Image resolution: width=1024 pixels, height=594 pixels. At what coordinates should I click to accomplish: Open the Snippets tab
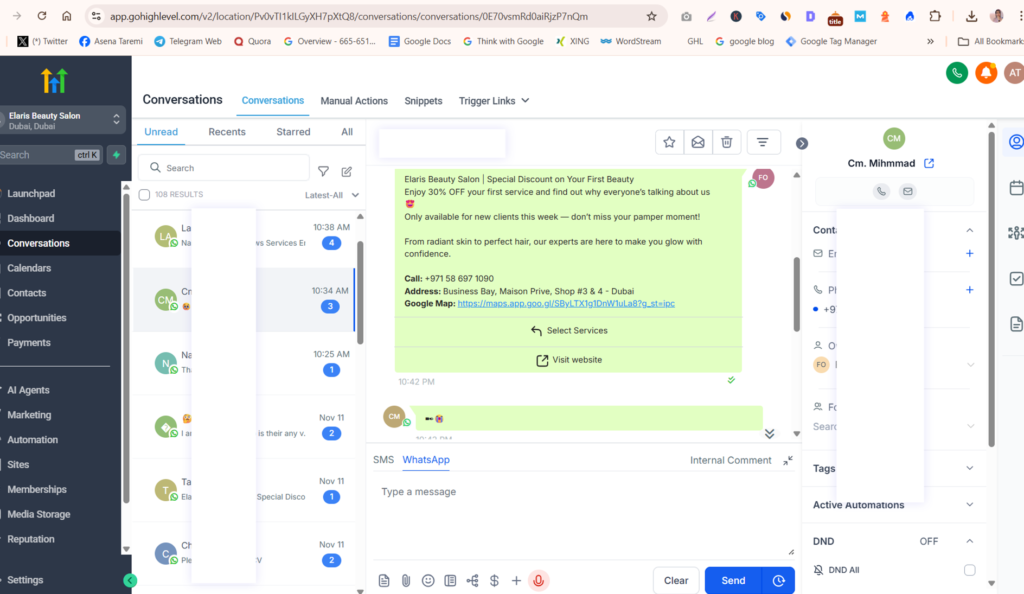(423, 101)
